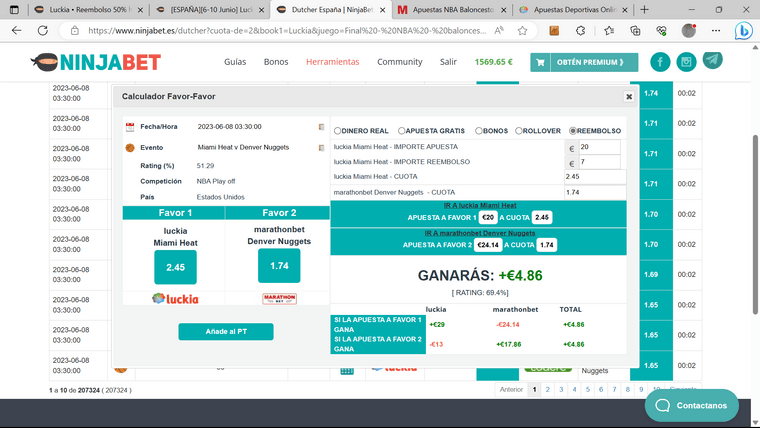Click the shopping cart icon
Screen dimensions: 760x428
(x=540, y=62)
